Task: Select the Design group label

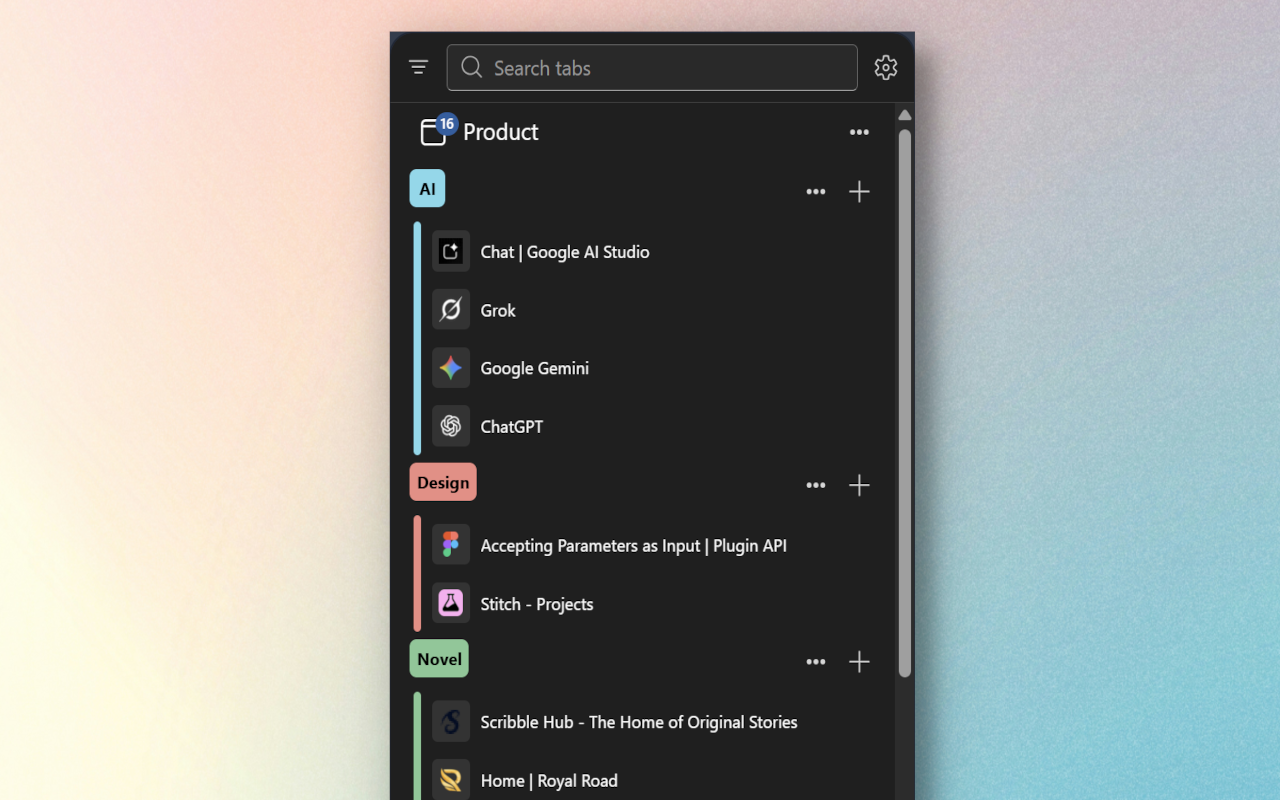Action: click(443, 482)
